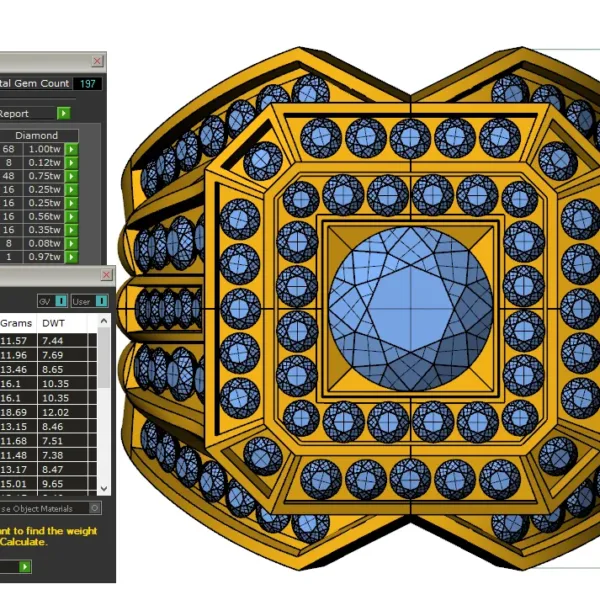Select the 9.65 DWT cell
Screen dimensions: 600x600
tap(63, 484)
